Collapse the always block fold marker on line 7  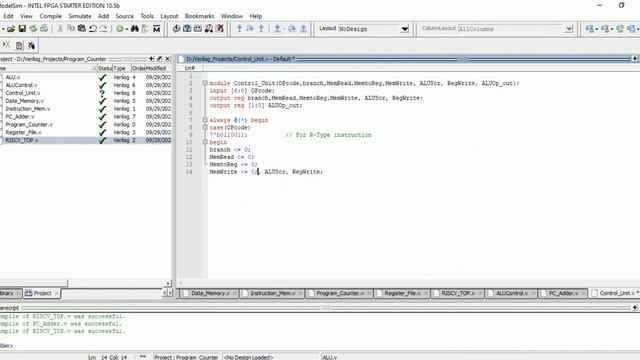[205, 120]
